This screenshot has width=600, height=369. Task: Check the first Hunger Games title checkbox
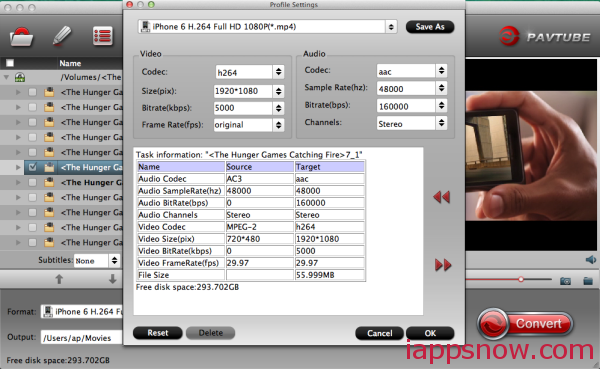[33, 92]
